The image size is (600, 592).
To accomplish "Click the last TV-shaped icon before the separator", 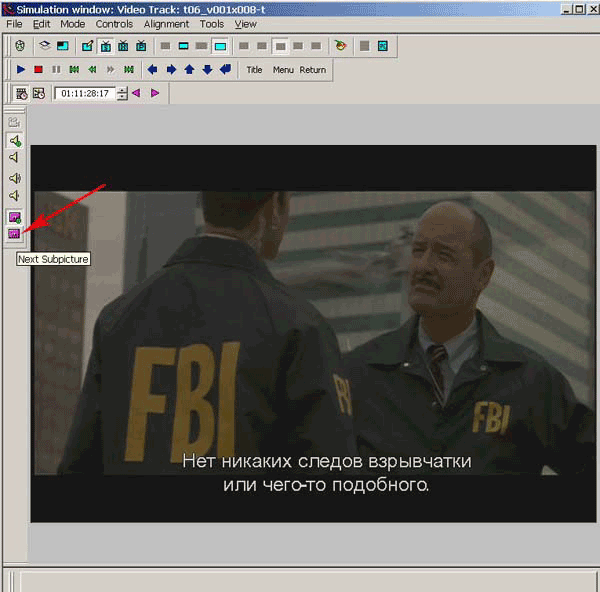I will (x=141, y=46).
